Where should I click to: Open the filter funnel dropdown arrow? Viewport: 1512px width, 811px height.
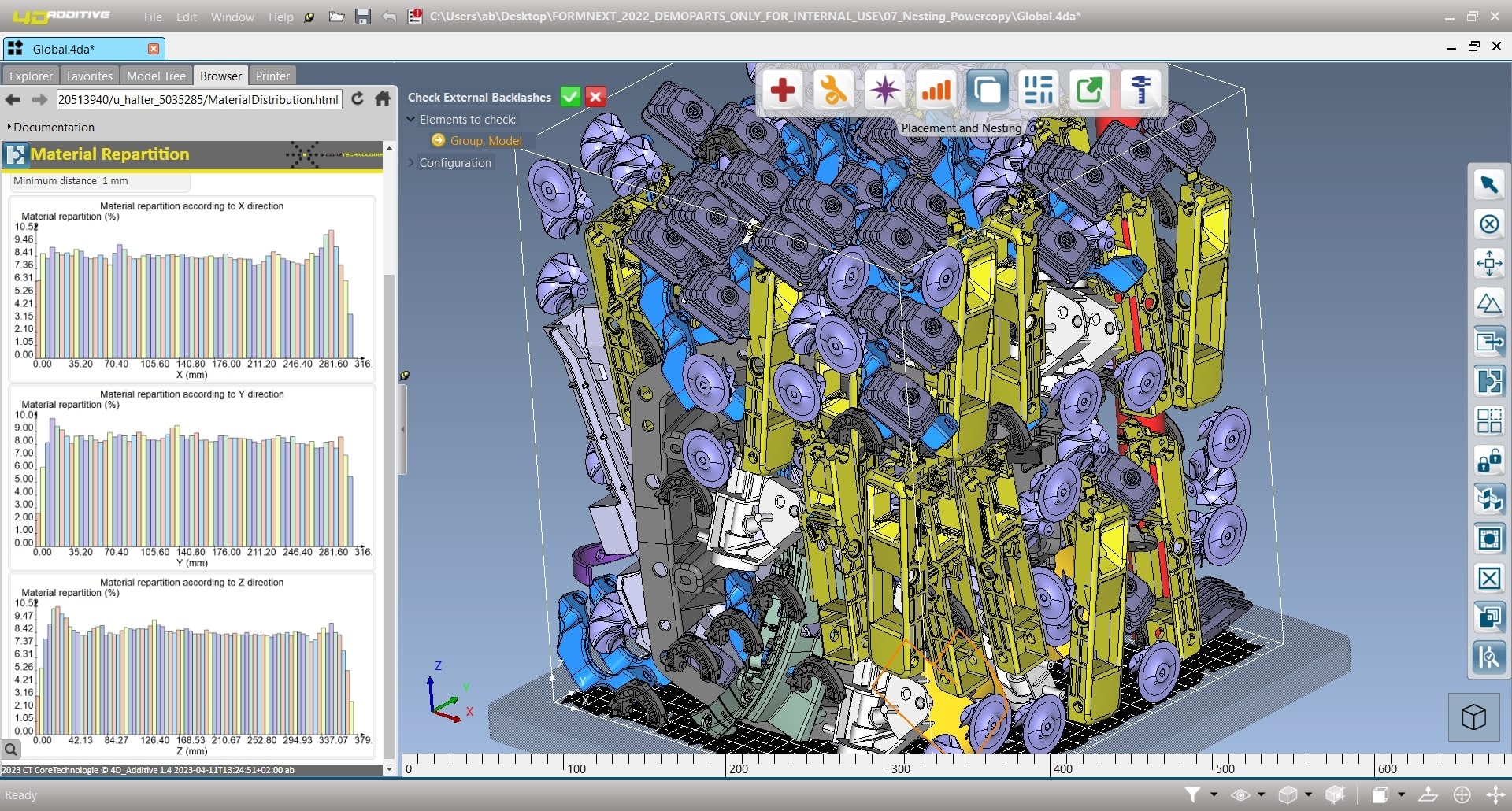[x=1214, y=794]
